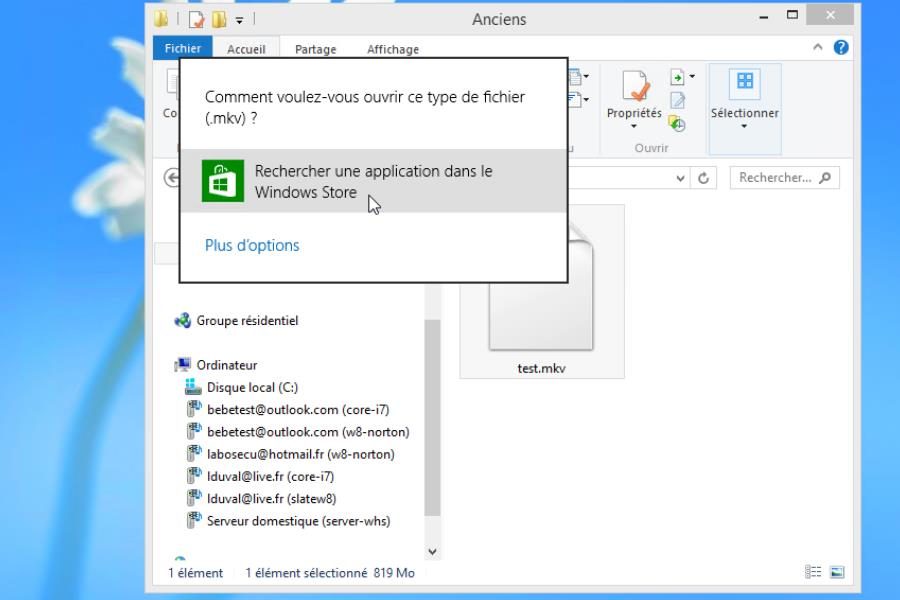Click the green Windows Store icon
This screenshot has width=900, height=600.
(222, 181)
